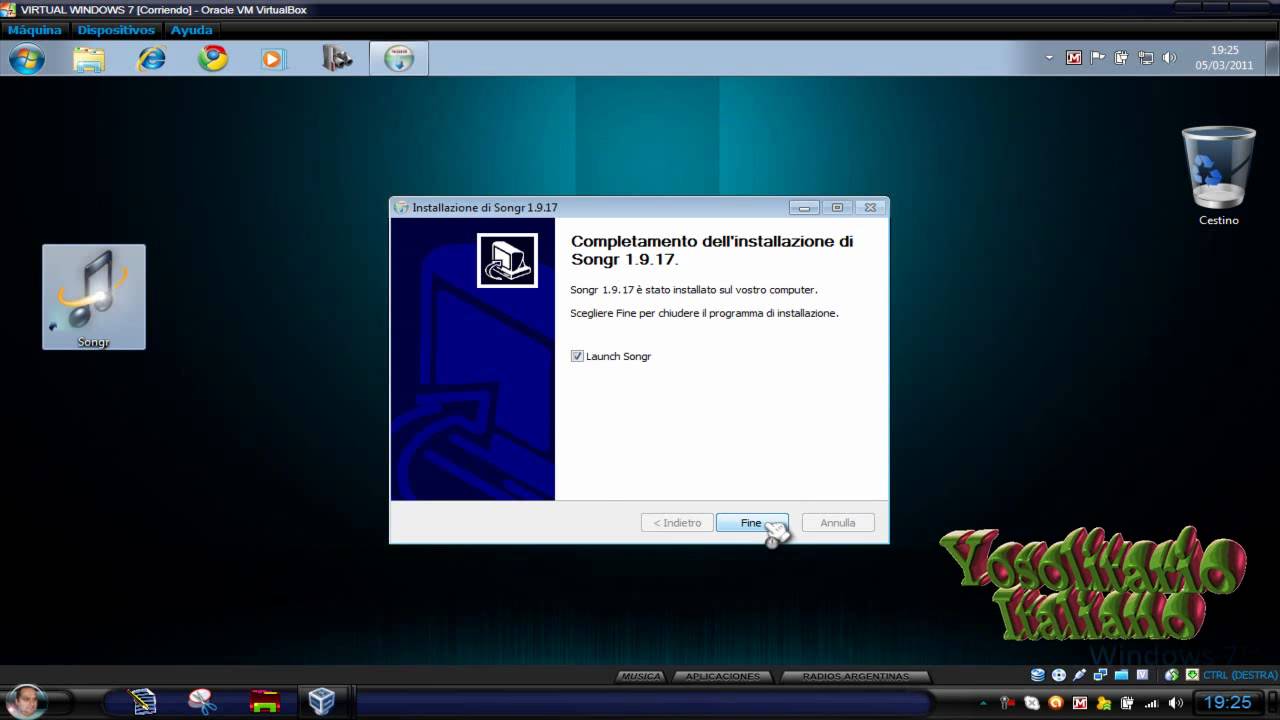This screenshot has height=720, width=1280.
Task: Launch Internet Explorer from the guest taskbar
Action: [151, 59]
